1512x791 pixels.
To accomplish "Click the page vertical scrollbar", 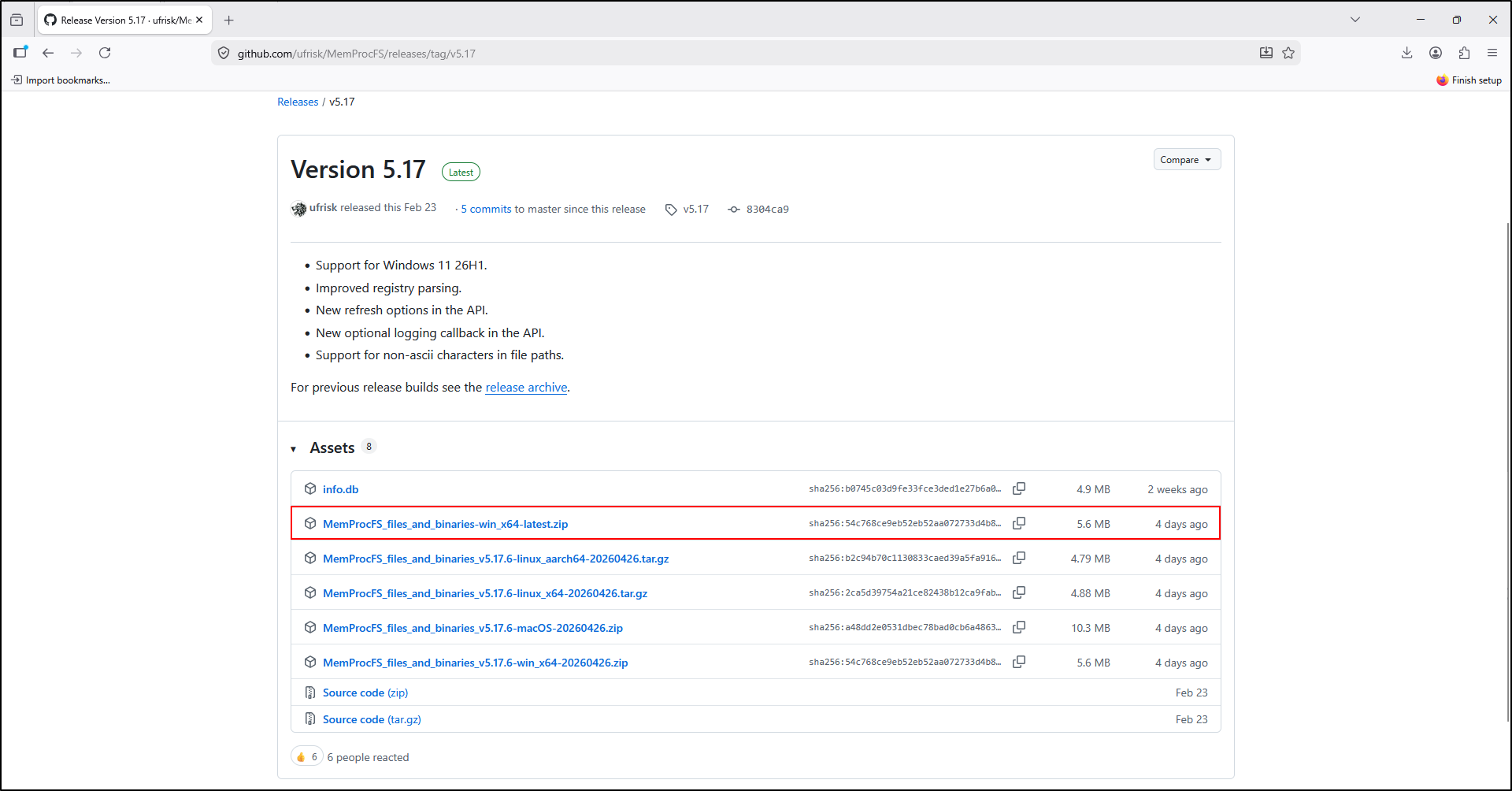I will (1508, 473).
